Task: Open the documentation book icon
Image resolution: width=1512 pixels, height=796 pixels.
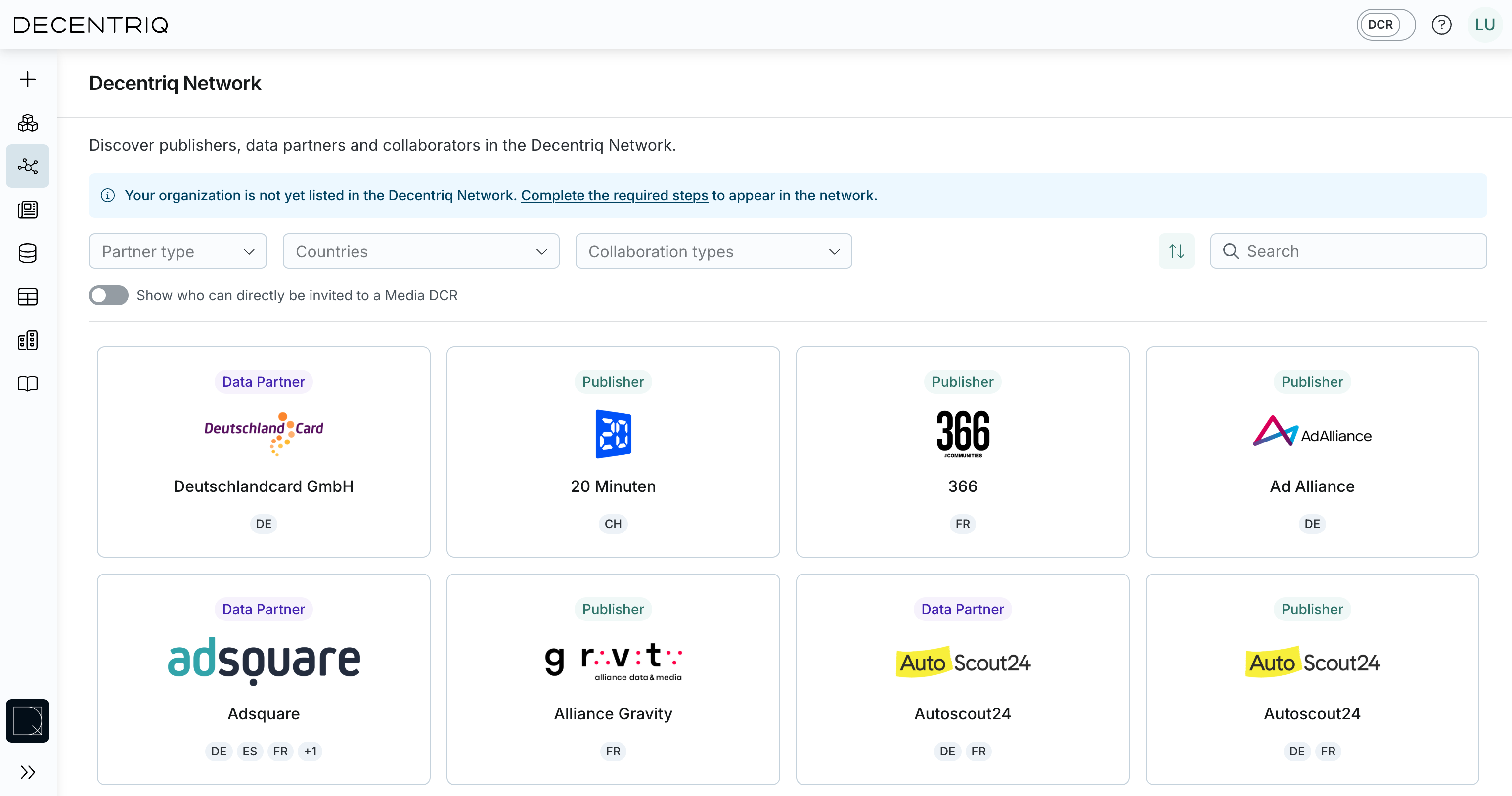Action: [x=27, y=383]
